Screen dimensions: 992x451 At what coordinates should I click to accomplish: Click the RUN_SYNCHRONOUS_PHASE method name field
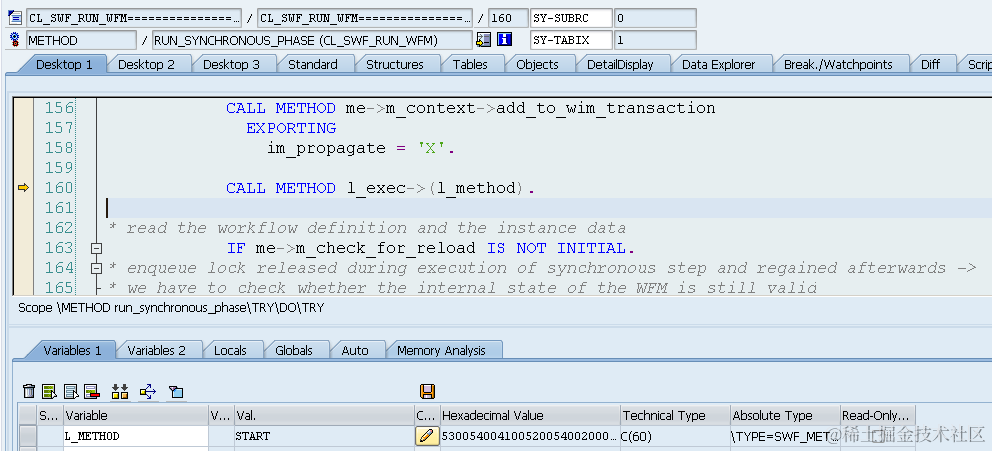coord(313,40)
